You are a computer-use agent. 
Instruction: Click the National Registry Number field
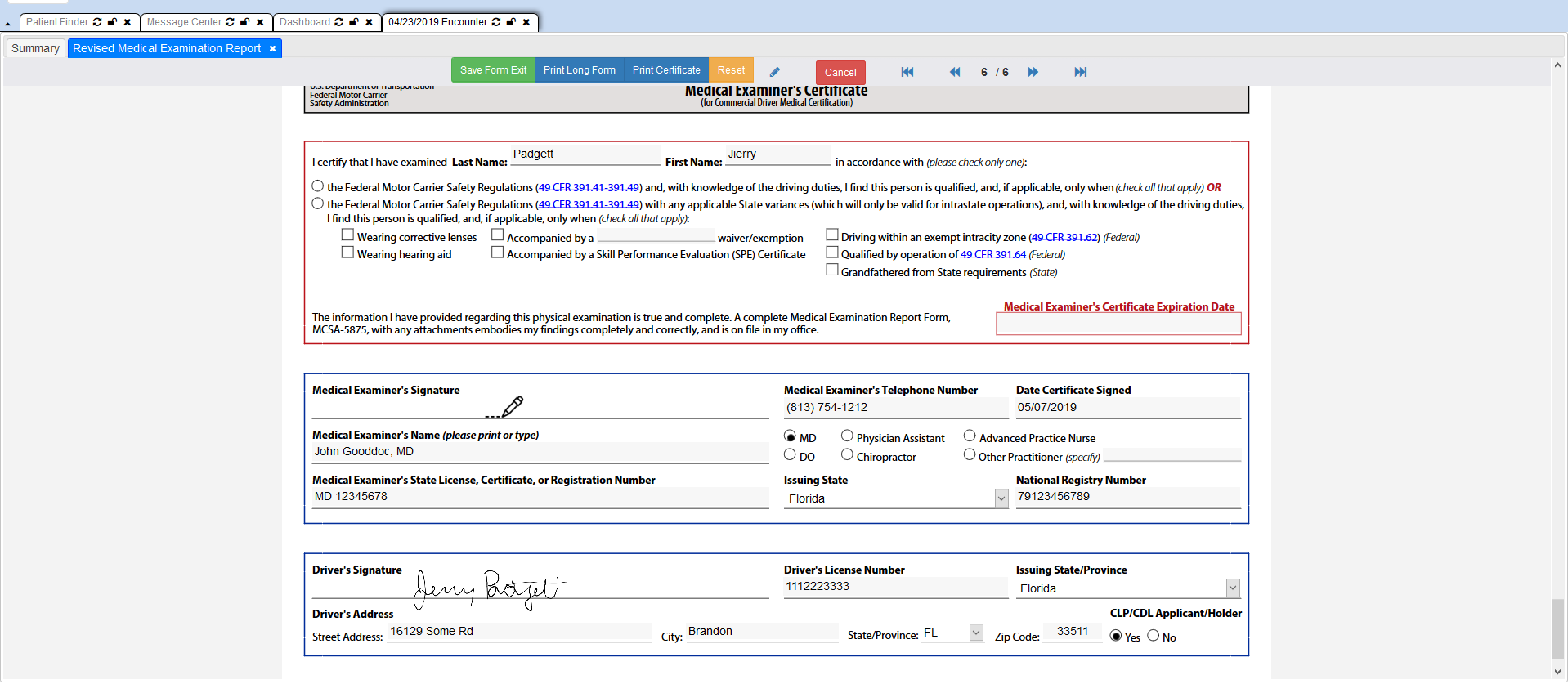pos(1128,497)
